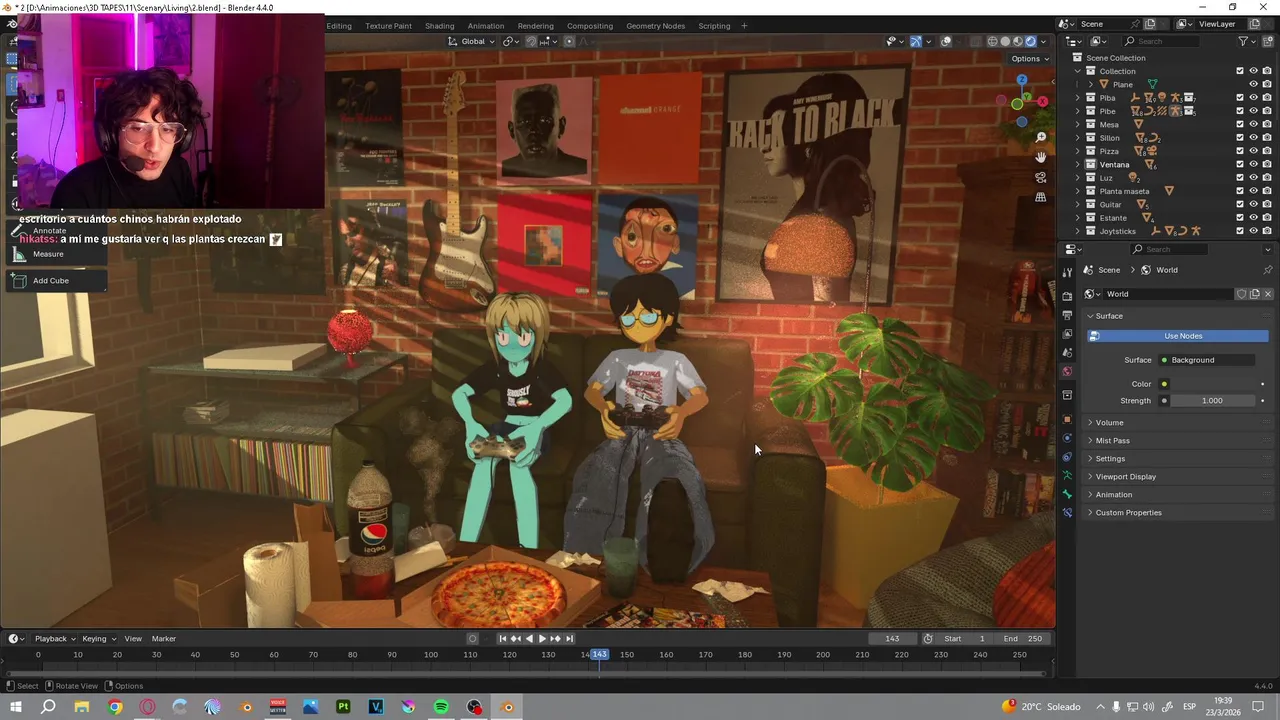Toggle the camera view gizmo icon
Viewport: 1280px width, 720px height.
tap(1041, 177)
